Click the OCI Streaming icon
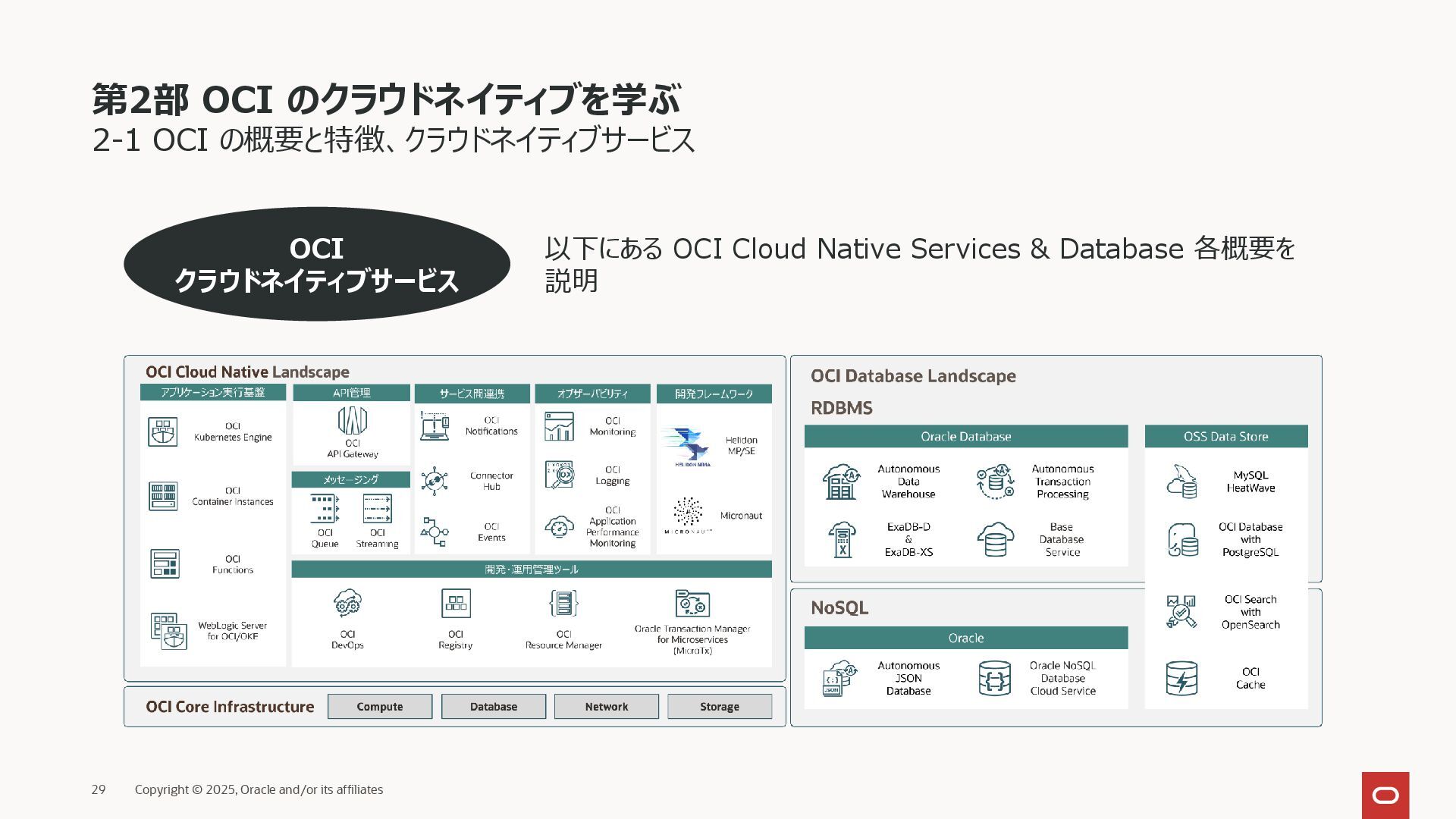Viewport: 1456px width, 819px height. 377,509
